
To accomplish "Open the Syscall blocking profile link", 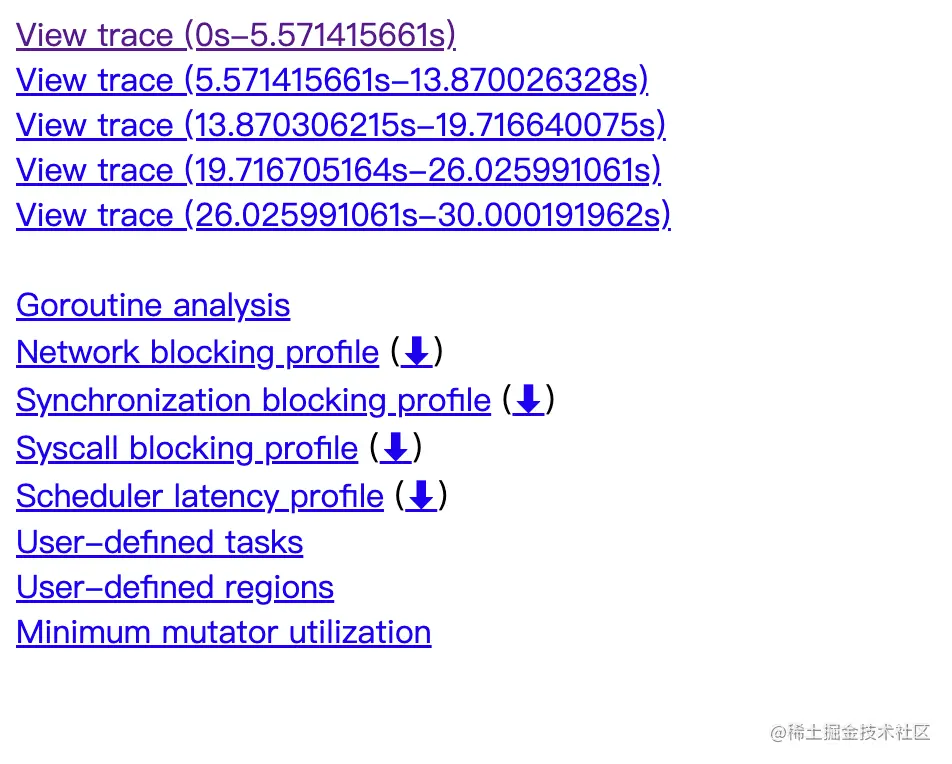I will click(187, 448).
